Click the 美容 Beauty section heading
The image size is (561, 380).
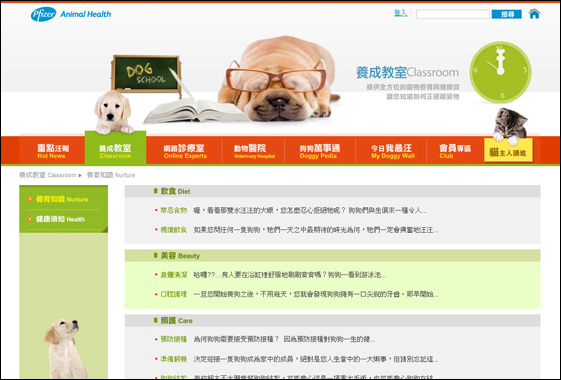(x=180, y=255)
